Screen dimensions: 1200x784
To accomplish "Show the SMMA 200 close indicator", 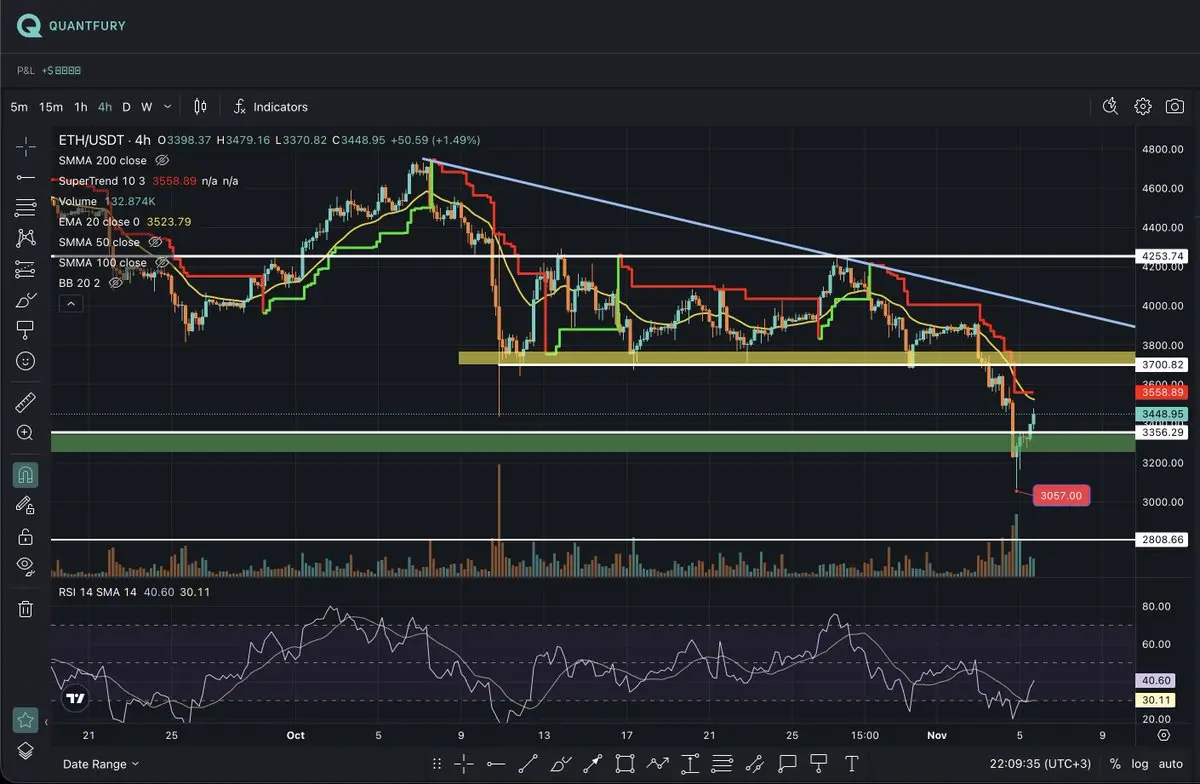I will click(x=163, y=160).
